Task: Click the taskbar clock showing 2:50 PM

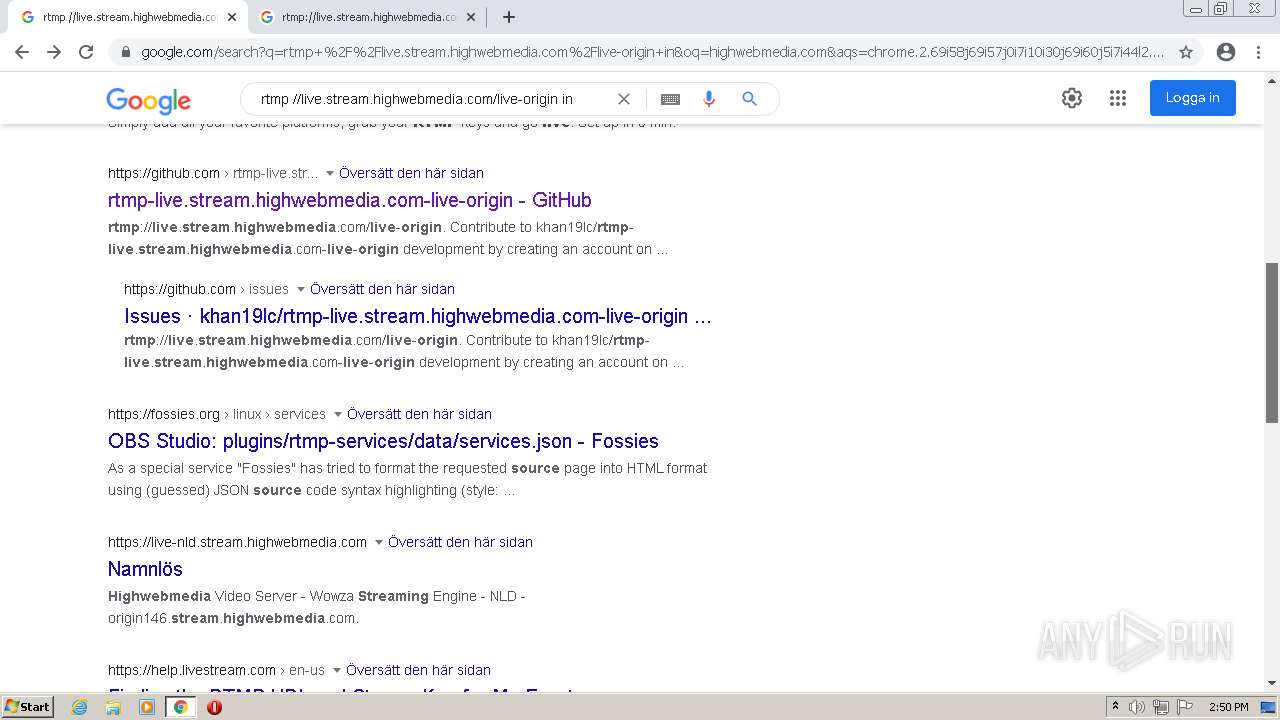Action: [x=1228, y=707]
